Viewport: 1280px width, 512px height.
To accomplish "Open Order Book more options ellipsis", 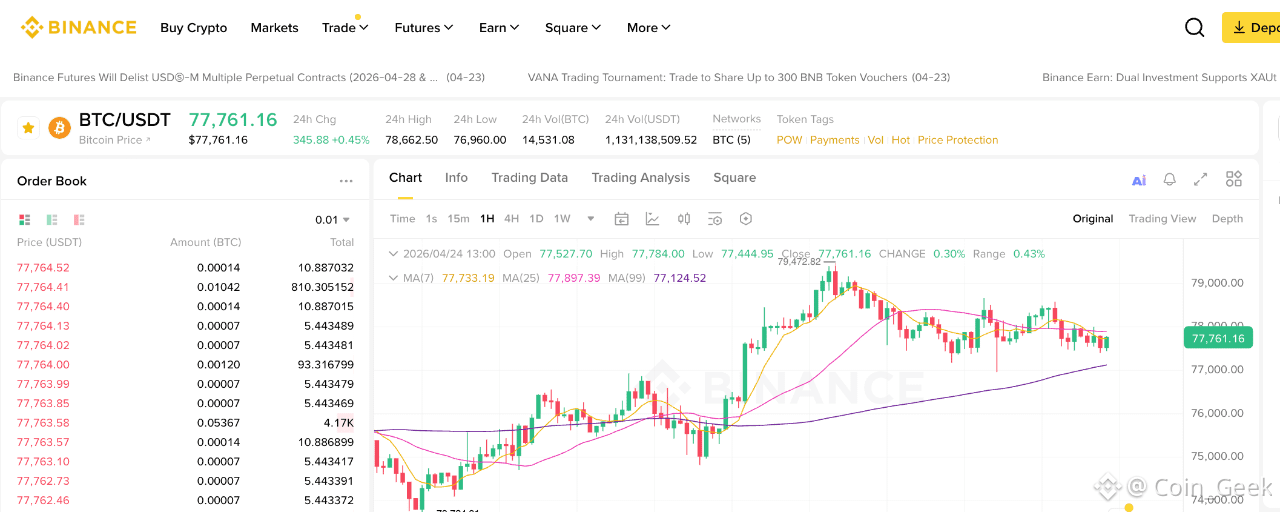I will click(x=346, y=181).
